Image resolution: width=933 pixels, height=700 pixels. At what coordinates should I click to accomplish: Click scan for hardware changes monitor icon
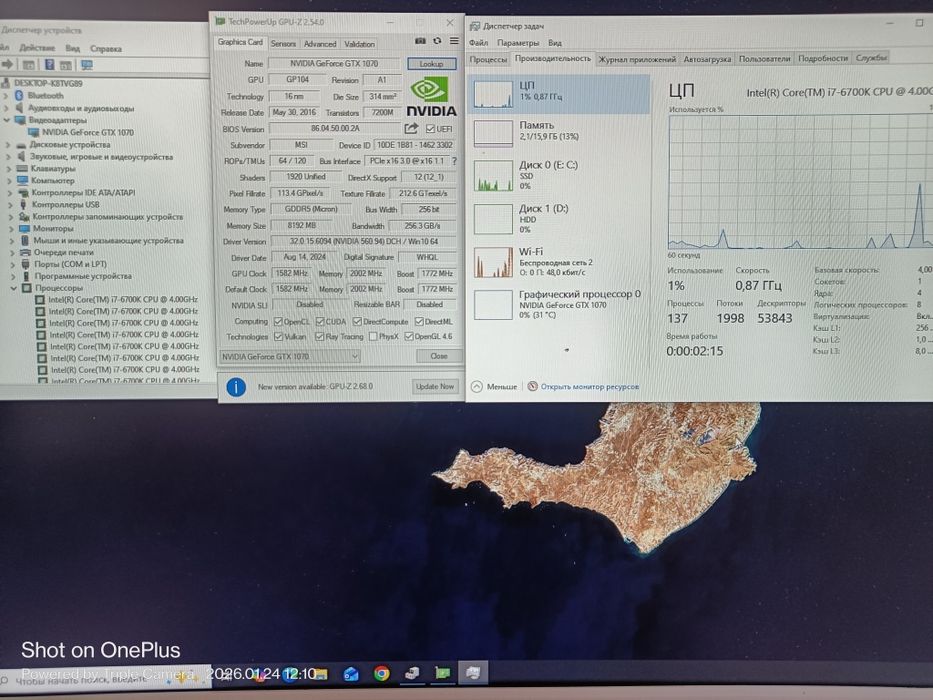87,64
